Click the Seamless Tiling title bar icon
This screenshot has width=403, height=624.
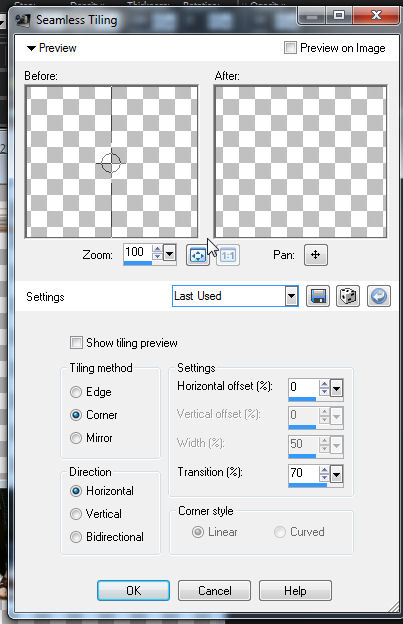point(23,20)
